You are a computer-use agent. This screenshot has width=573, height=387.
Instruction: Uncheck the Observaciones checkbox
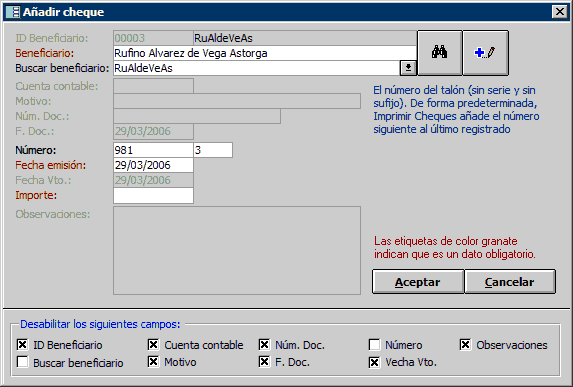click(466, 344)
